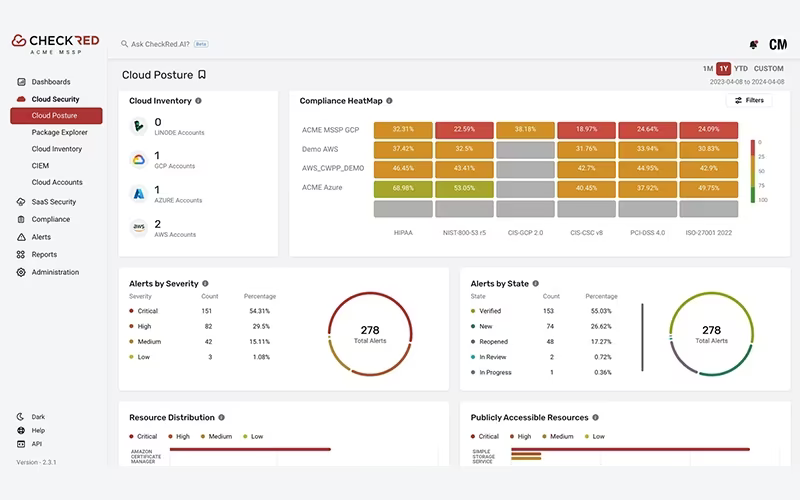800x500 pixels.
Task: Expand the Cloud Security menu
Action: point(55,99)
